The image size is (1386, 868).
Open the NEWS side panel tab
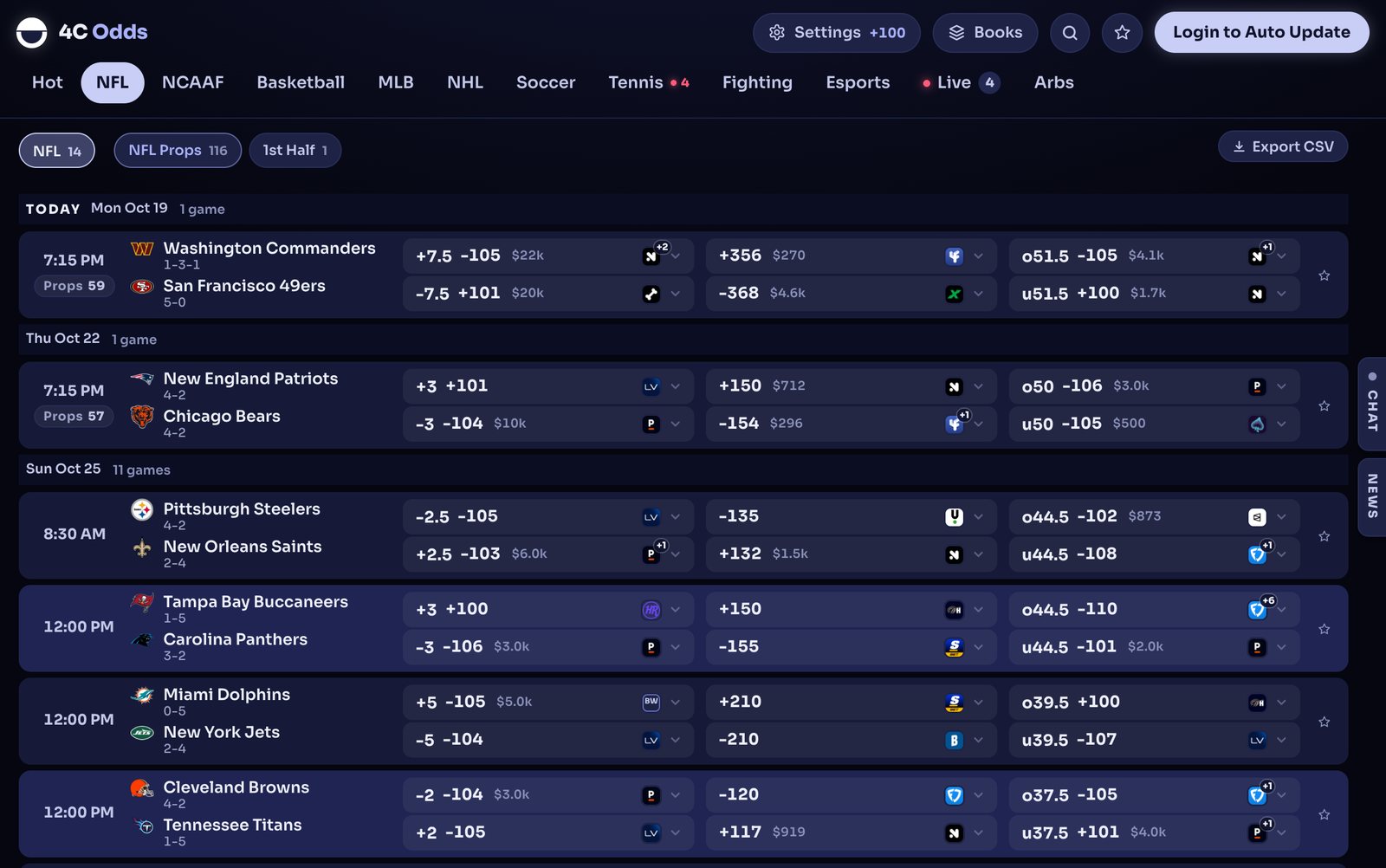point(1372,496)
